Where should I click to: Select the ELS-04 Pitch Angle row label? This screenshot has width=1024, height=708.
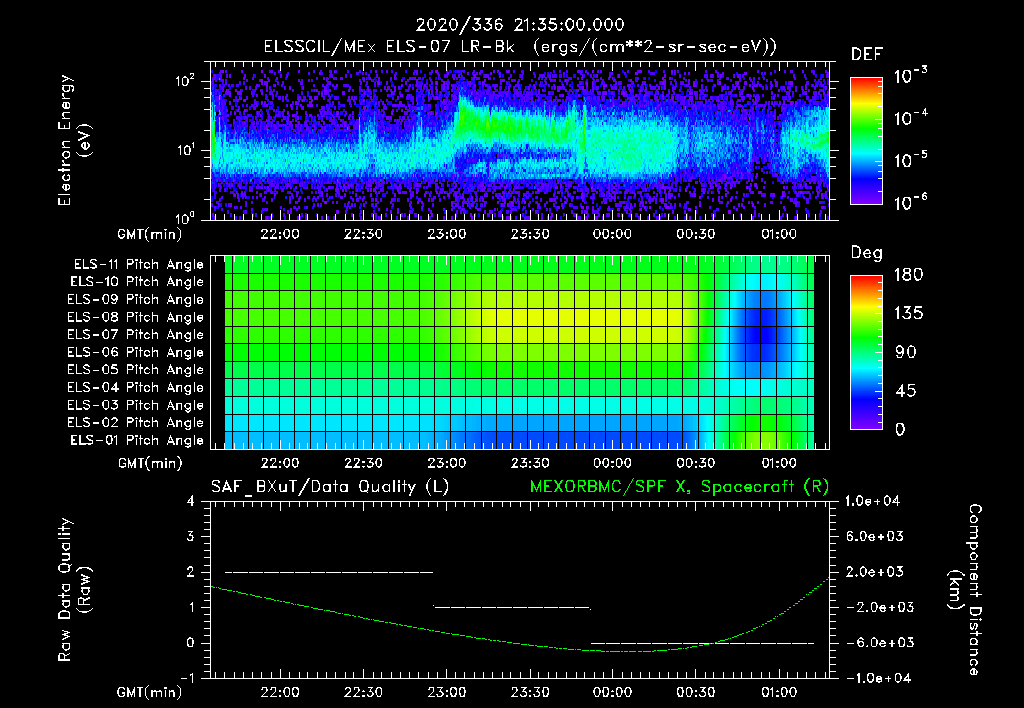tap(135, 387)
